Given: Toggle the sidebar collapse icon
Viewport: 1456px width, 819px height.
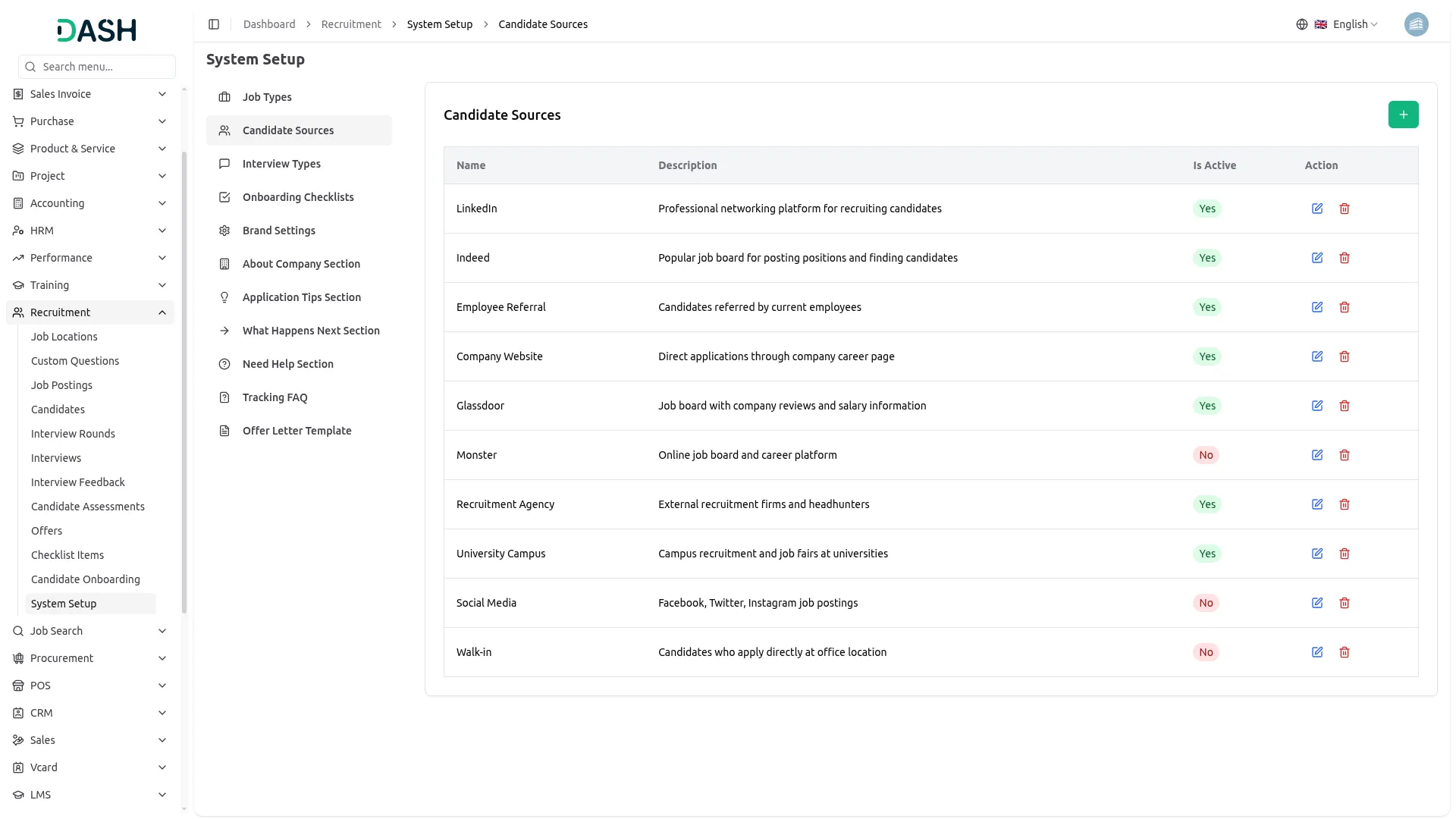Looking at the screenshot, I should click(214, 24).
